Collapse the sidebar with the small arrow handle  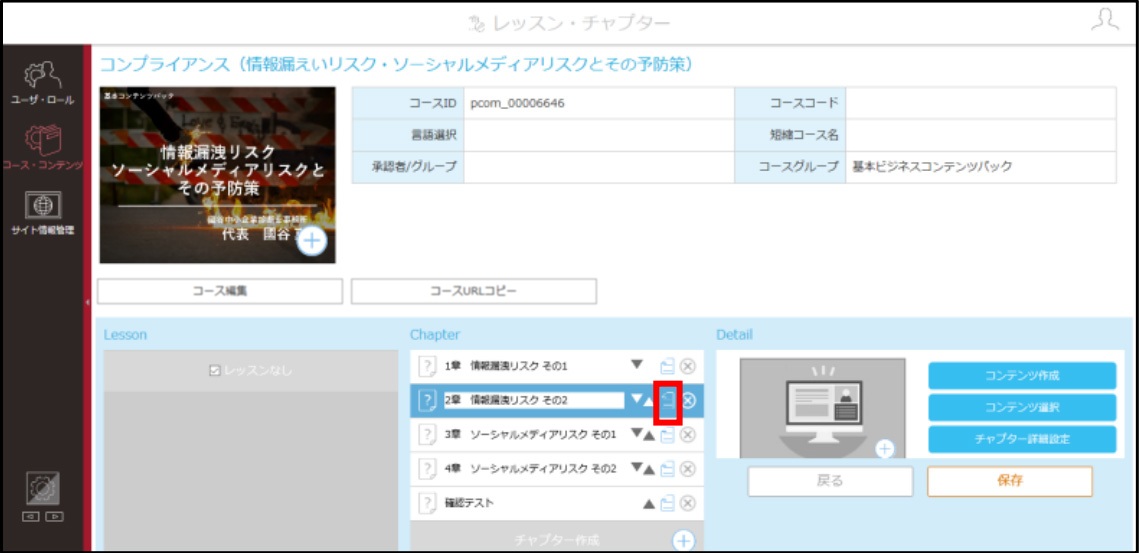[x=87, y=302]
